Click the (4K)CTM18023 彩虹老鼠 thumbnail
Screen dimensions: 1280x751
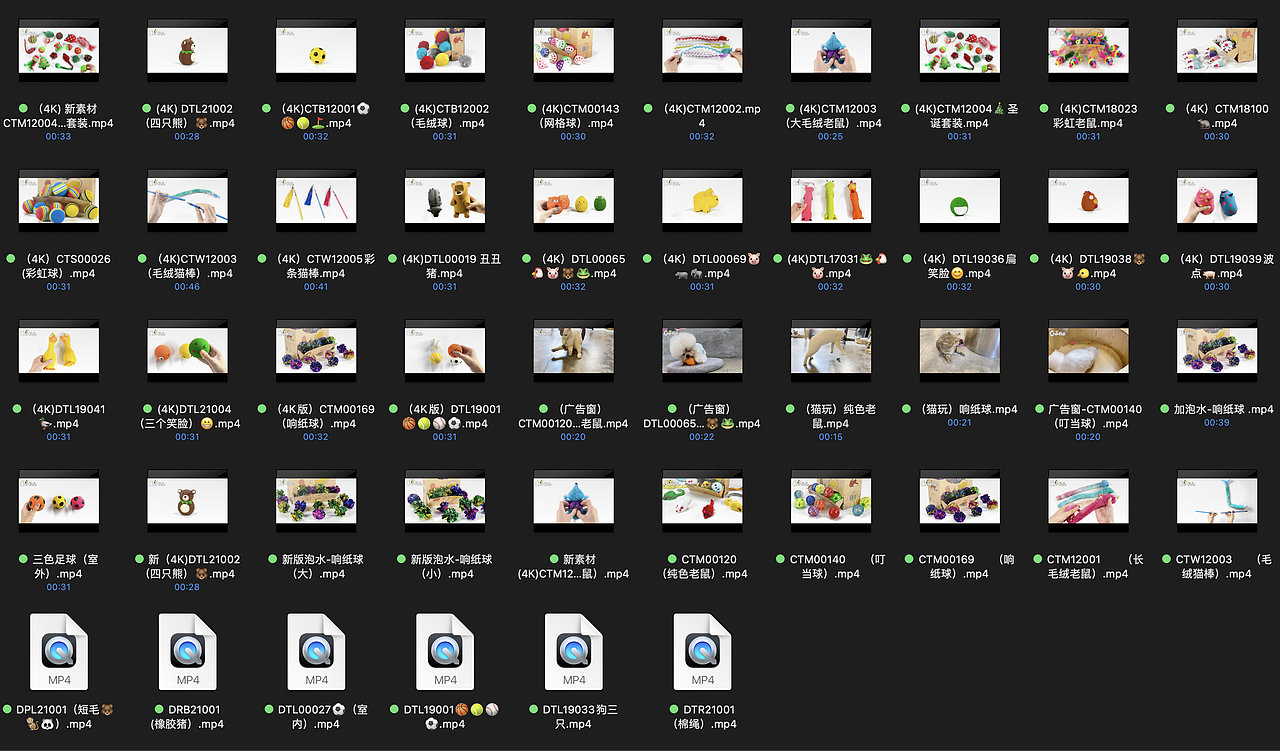pyautogui.click(x=1088, y=49)
